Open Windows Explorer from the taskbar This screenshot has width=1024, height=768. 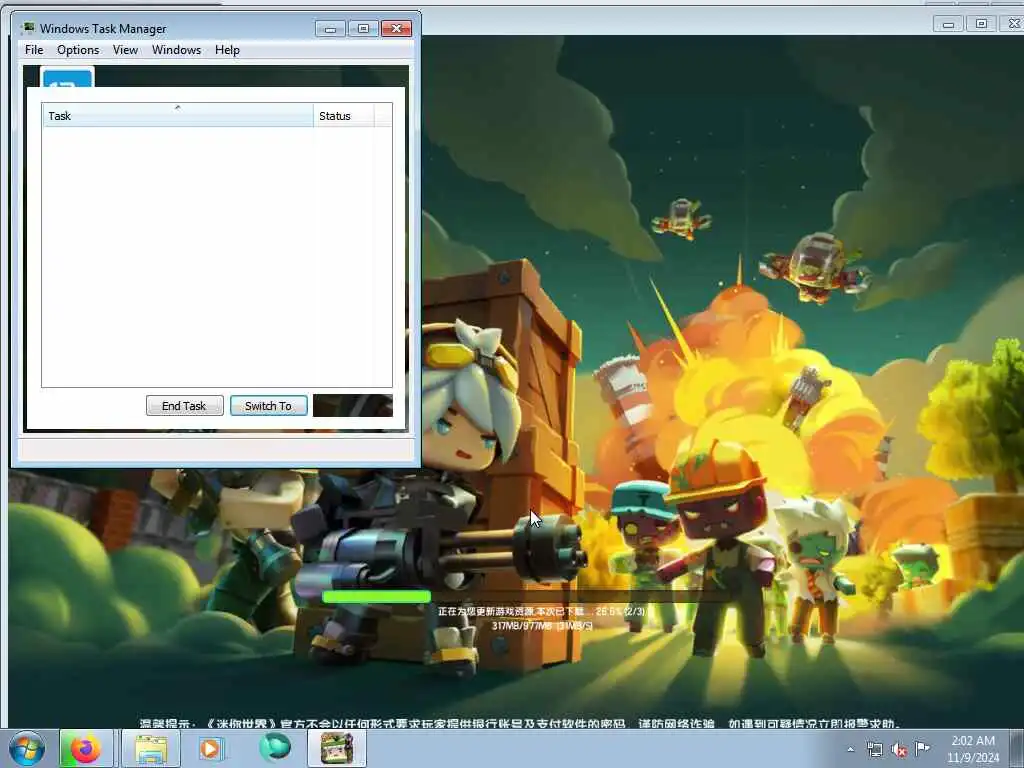[152, 748]
